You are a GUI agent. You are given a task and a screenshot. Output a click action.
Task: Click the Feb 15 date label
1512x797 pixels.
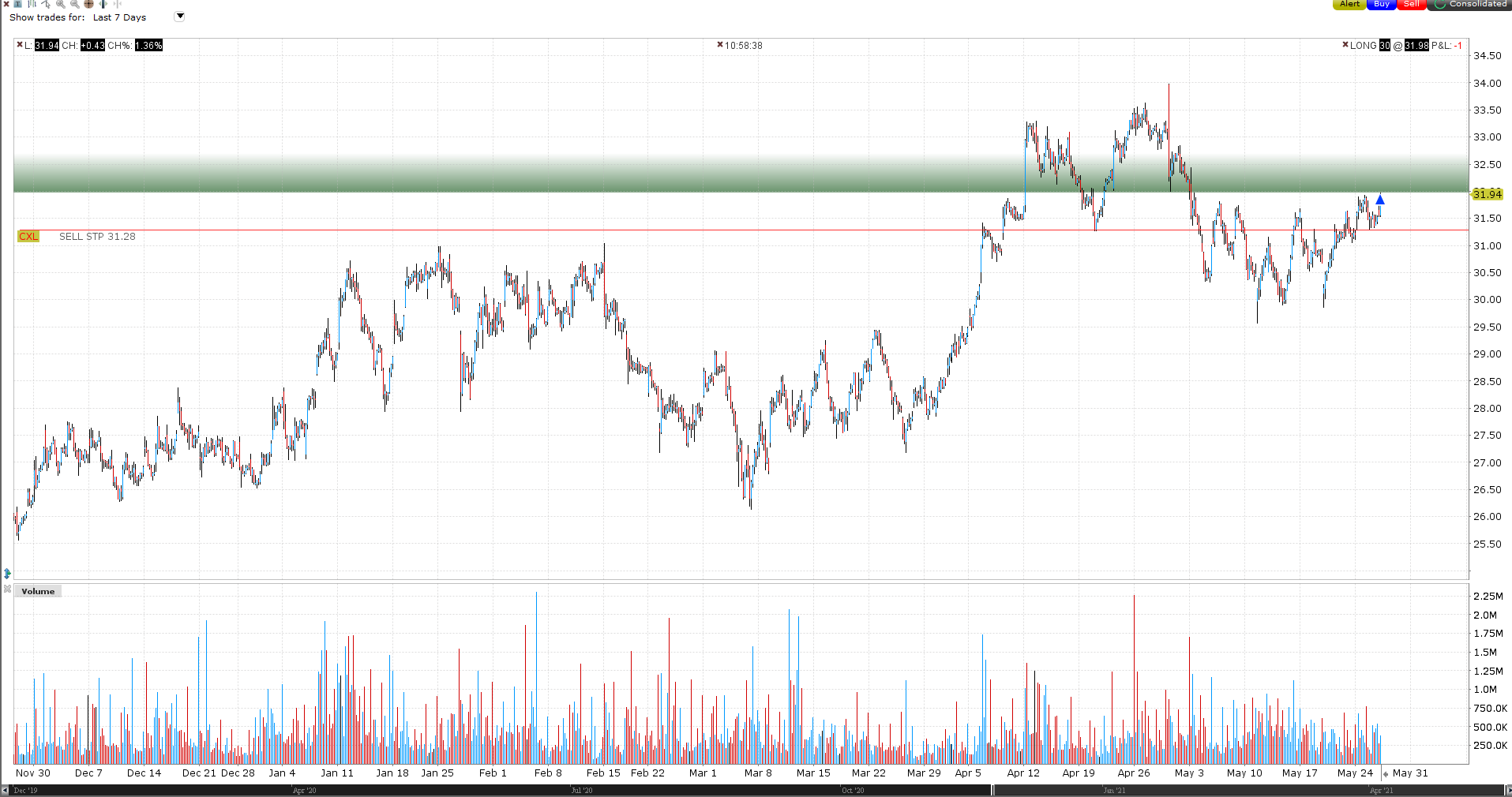603,773
